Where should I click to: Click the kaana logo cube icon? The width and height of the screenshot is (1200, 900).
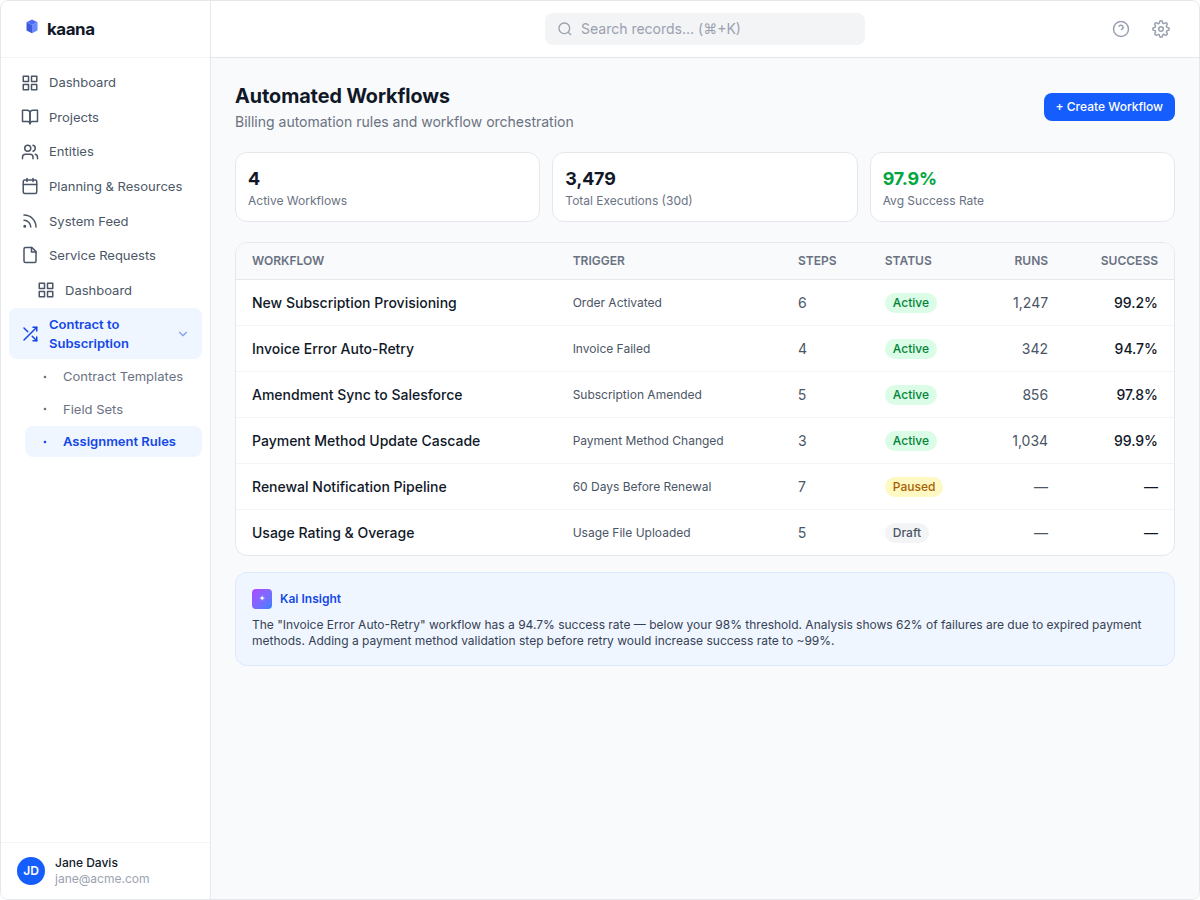(30, 28)
